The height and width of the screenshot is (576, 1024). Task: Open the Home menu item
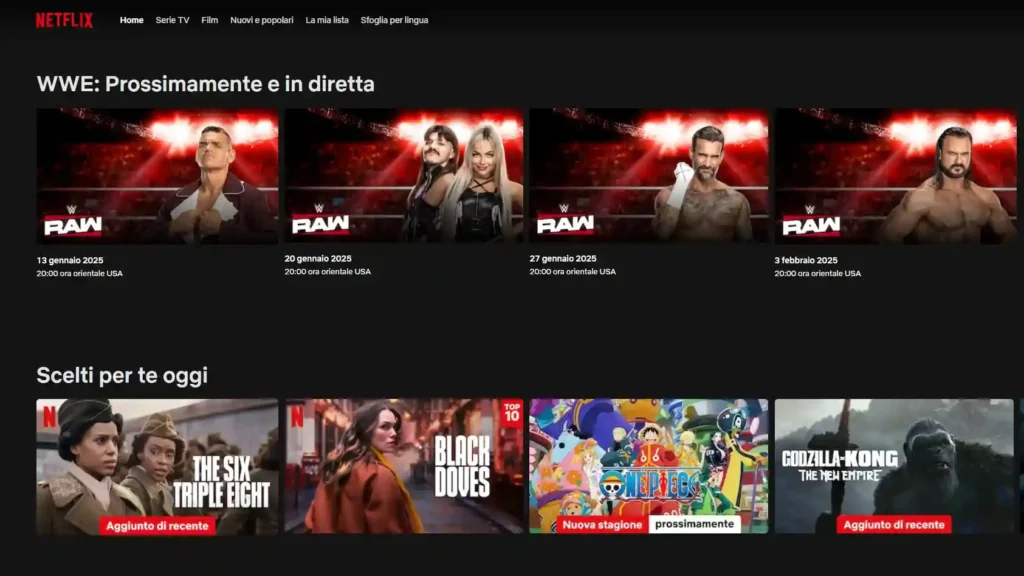coord(131,20)
